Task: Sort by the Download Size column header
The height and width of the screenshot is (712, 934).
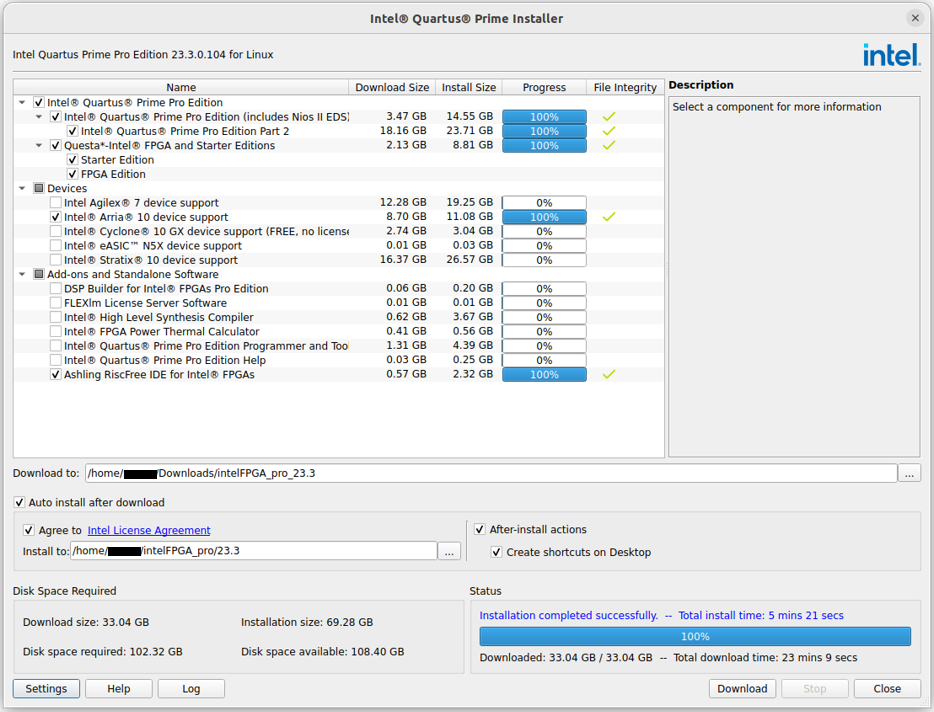Action: (x=392, y=88)
